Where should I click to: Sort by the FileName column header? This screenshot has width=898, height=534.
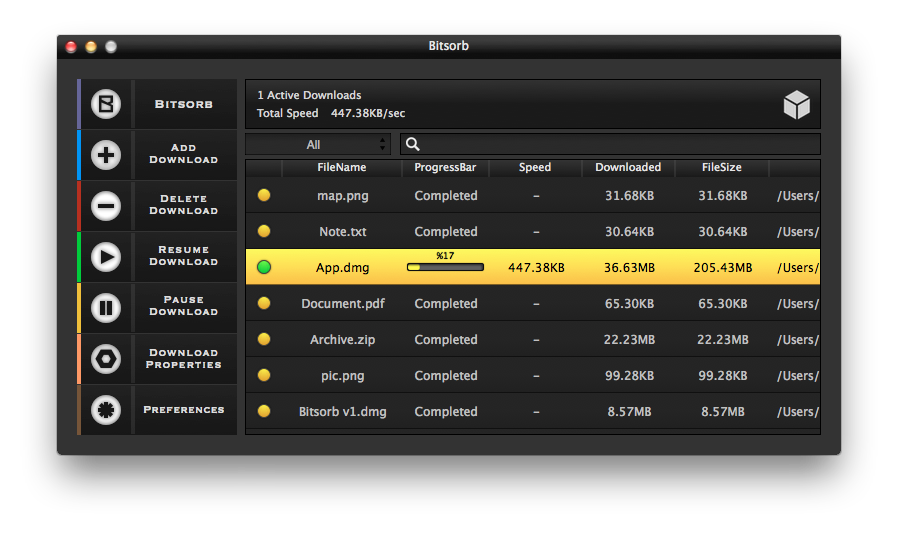[341, 167]
